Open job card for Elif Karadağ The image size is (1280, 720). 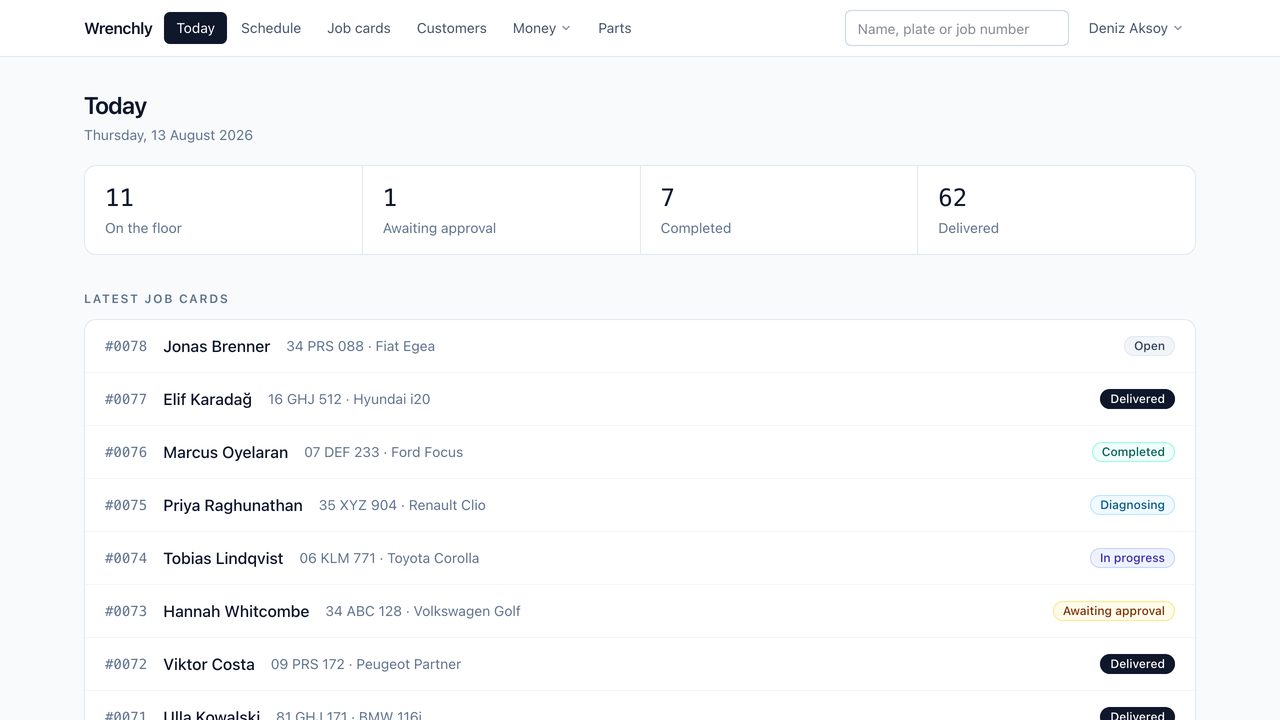point(640,399)
